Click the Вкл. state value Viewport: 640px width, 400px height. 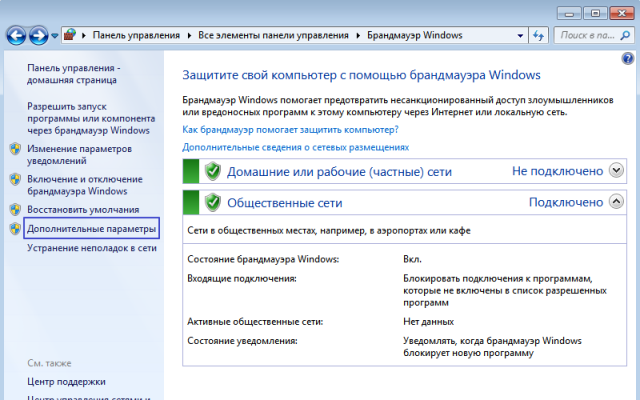[413, 259]
